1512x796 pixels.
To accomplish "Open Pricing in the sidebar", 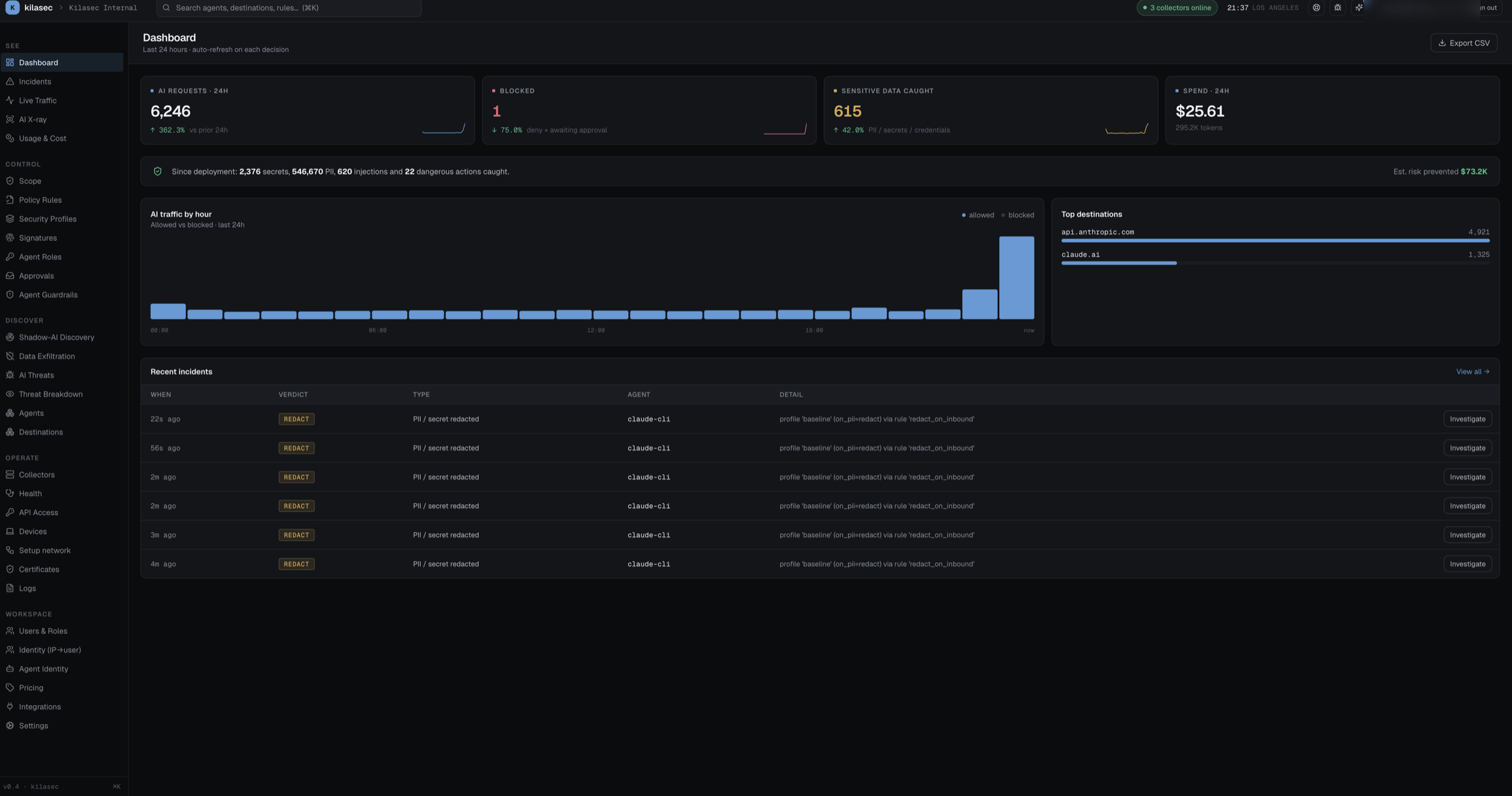I will (x=62, y=688).
